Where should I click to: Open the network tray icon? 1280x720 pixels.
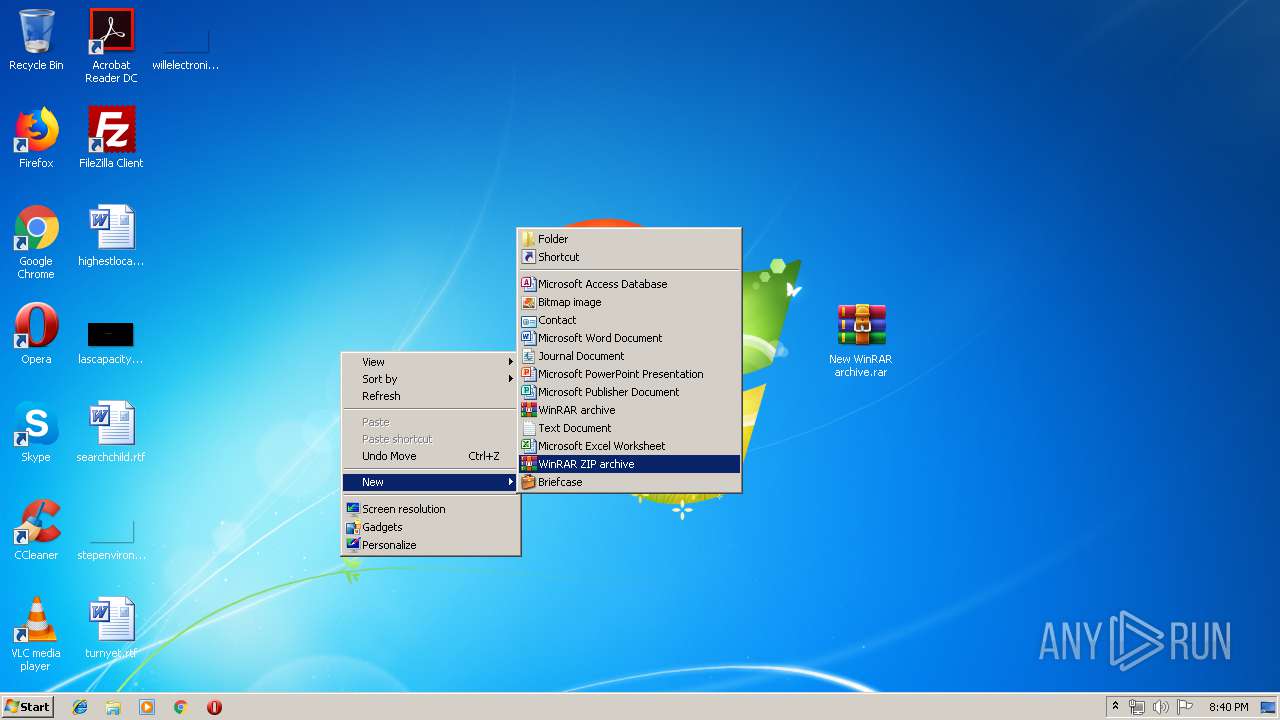pos(1137,707)
